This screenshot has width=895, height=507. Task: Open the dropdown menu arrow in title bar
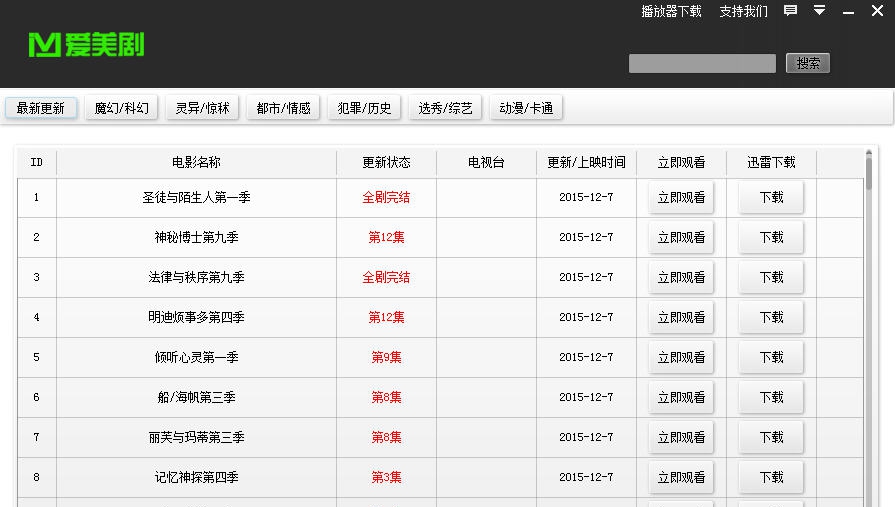coord(819,10)
